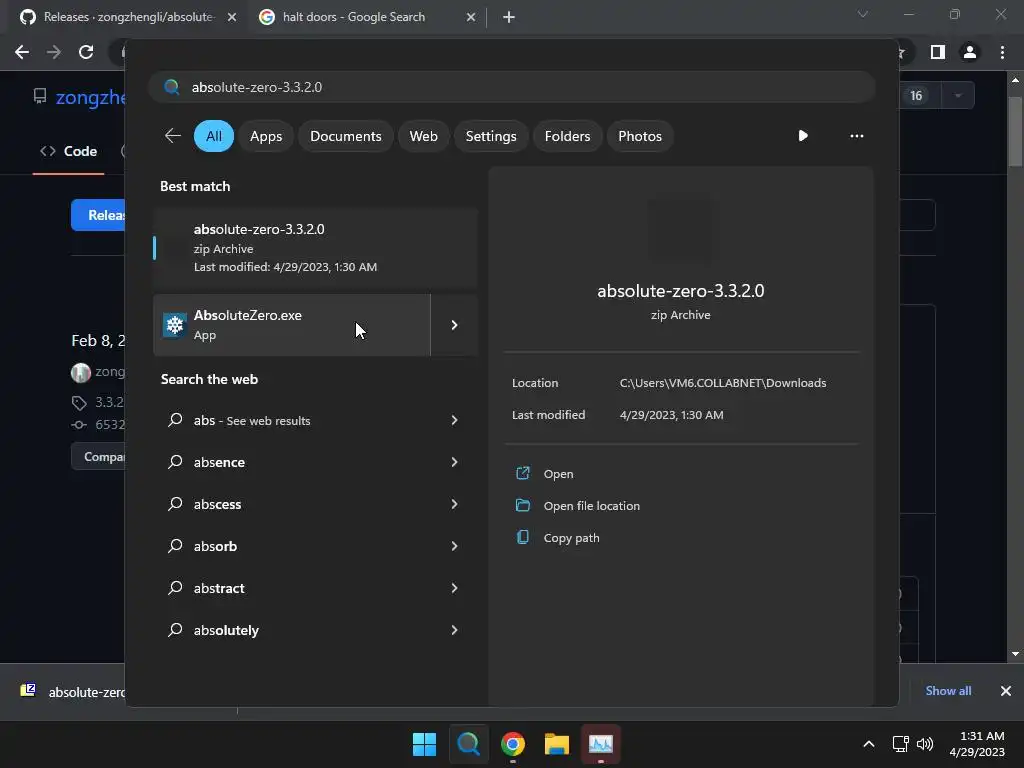Click Open file location text
This screenshot has width=1024, height=768.
(592, 506)
